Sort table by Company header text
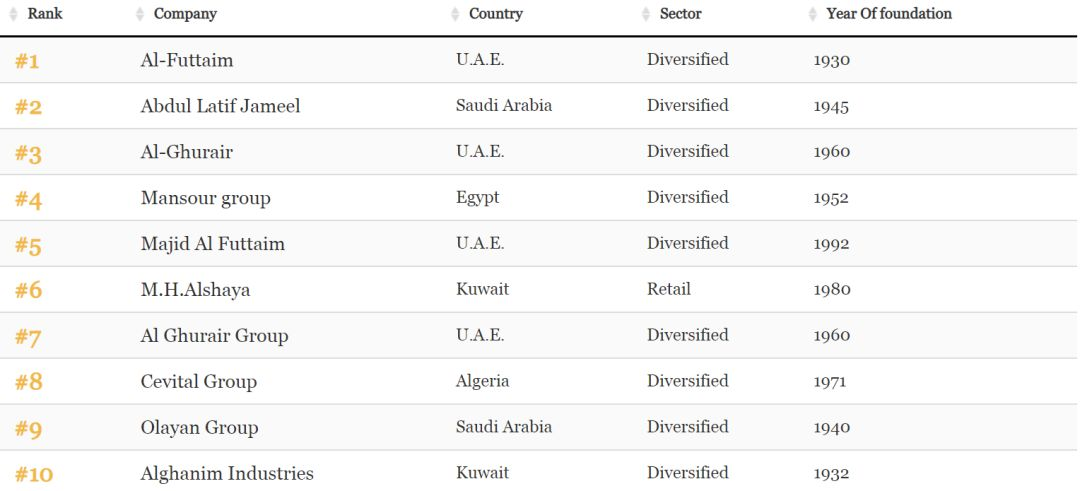The image size is (1080, 491). 185,14
